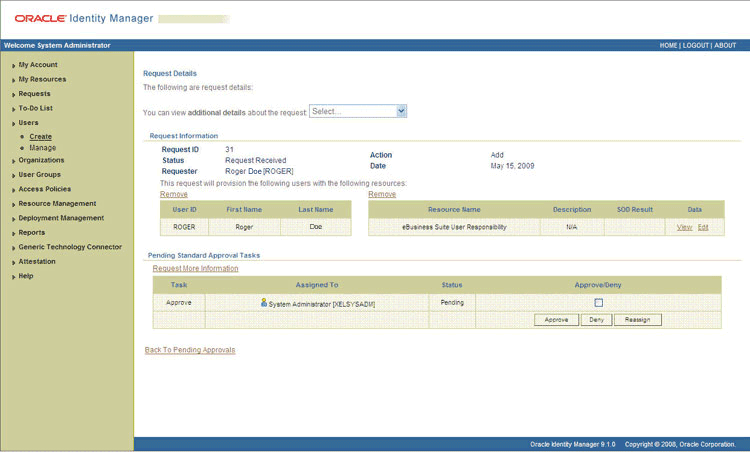The image size is (750, 452).
Task: Click the View data link
Action: [x=684, y=227]
